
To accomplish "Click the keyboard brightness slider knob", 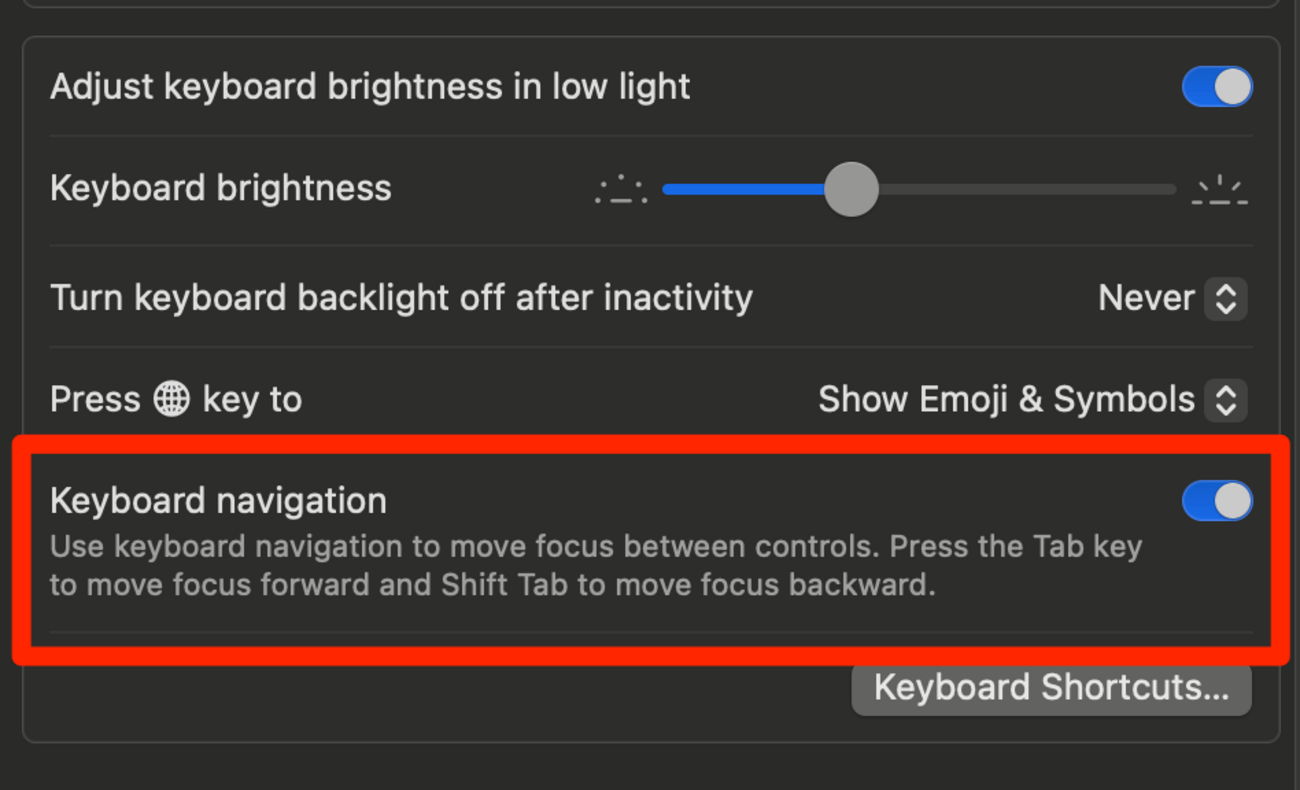I will coord(851,189).
